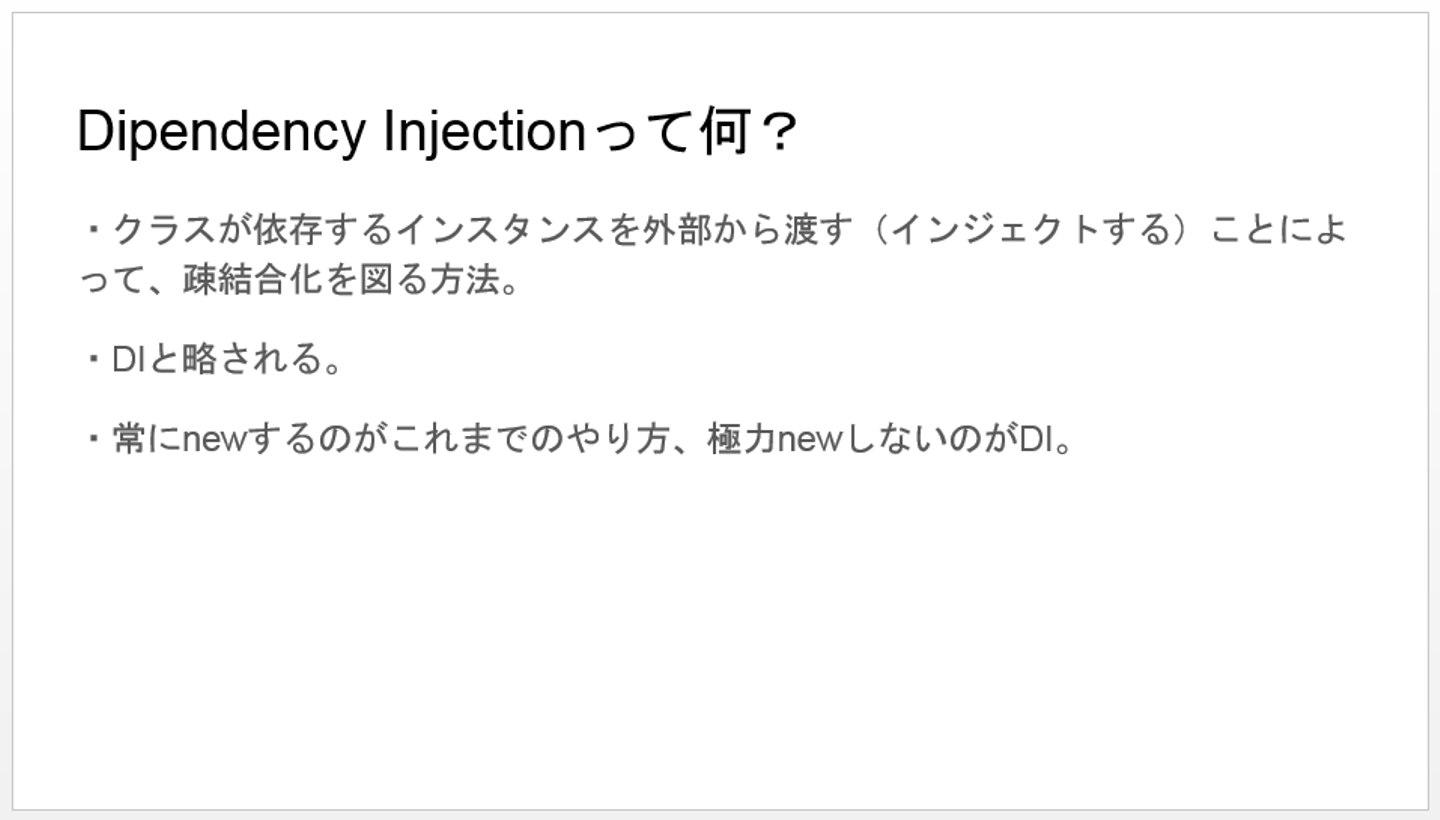Click the word "常に" in the third bullet

coord(147,439)
